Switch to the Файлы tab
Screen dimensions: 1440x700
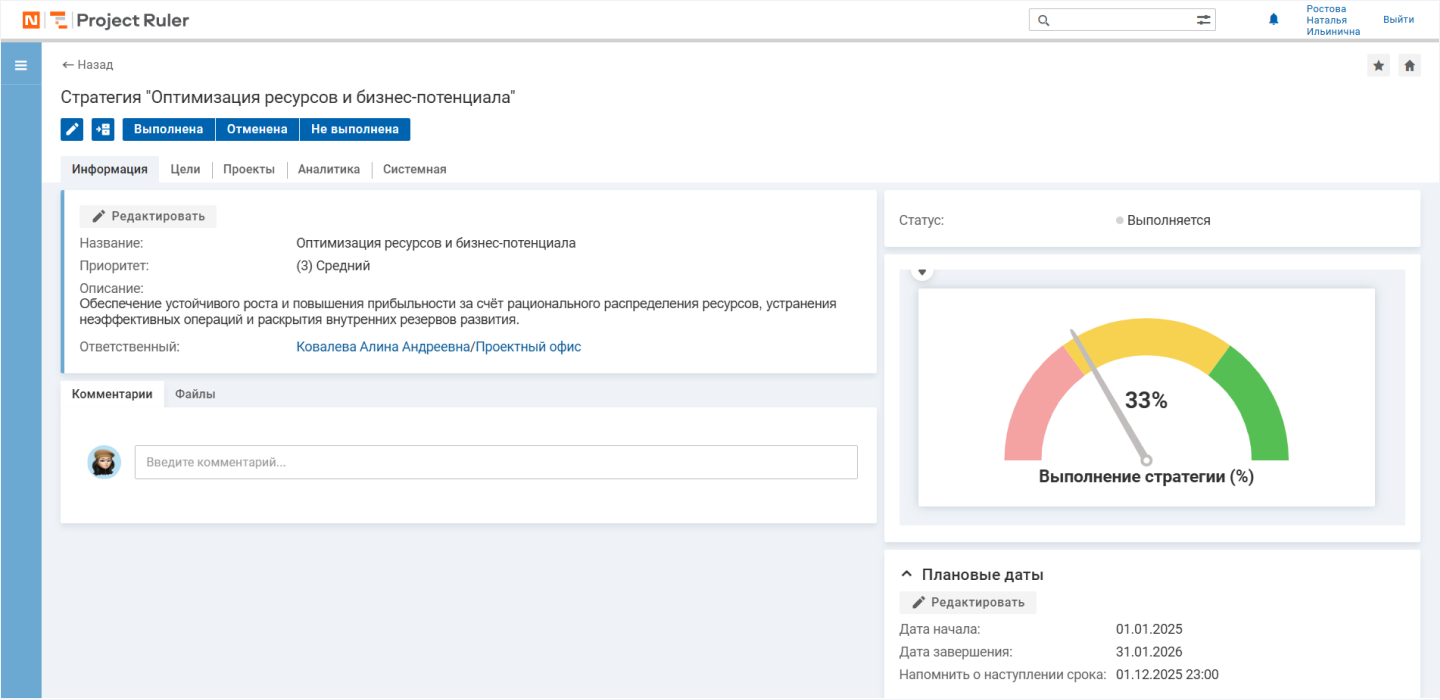pos(195,394)
